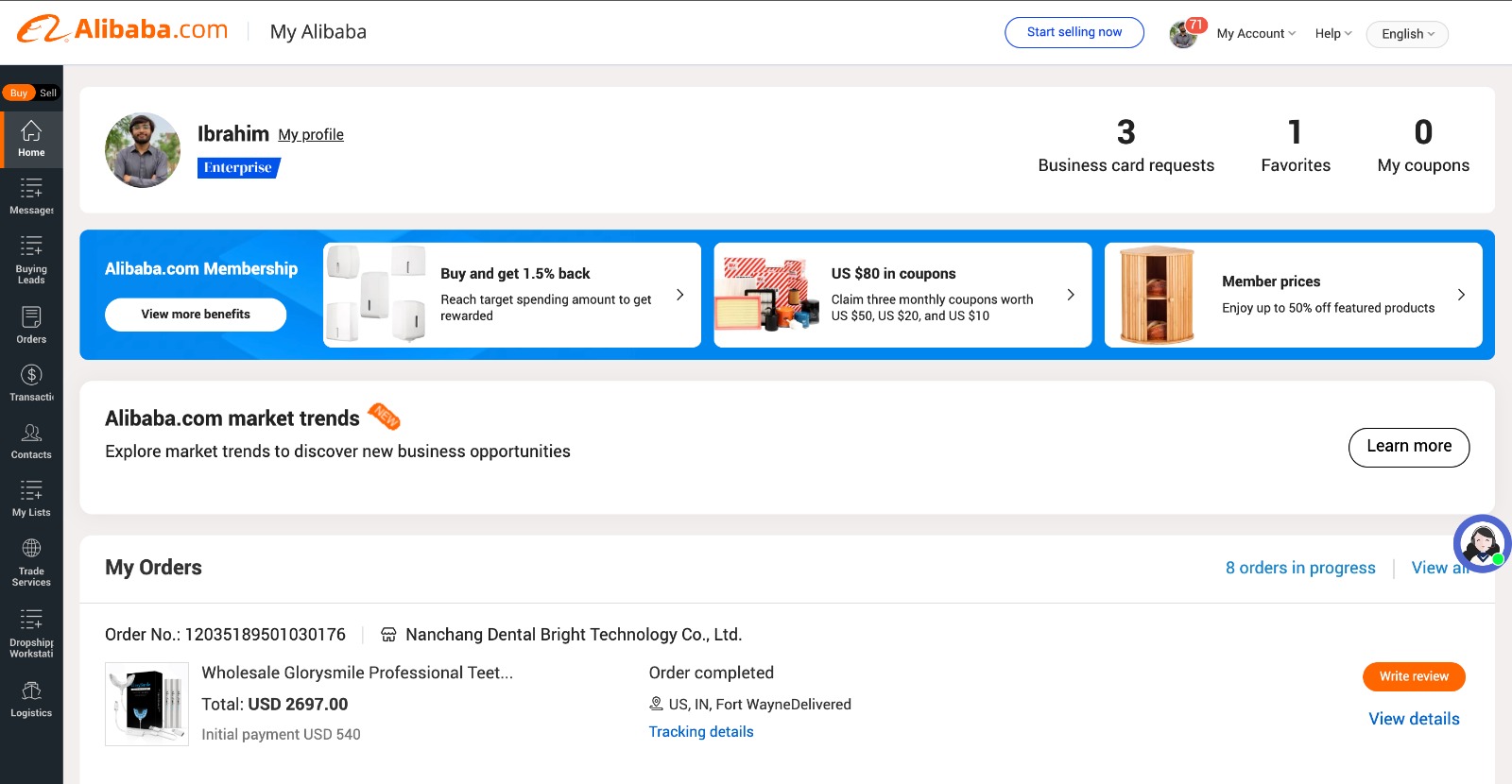Click the location icon beside US, IN, Fort Wayne
Viewport: 1512px width, 784px height.
[656, 704]
